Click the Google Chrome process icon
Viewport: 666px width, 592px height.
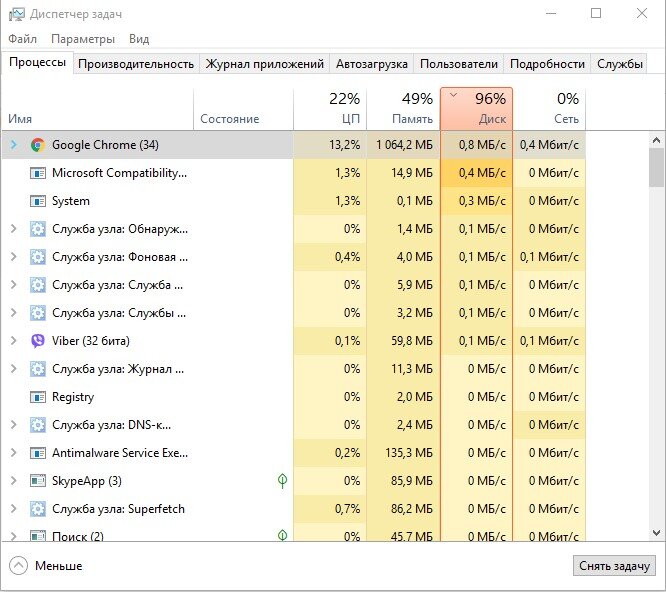coord(38,145)
